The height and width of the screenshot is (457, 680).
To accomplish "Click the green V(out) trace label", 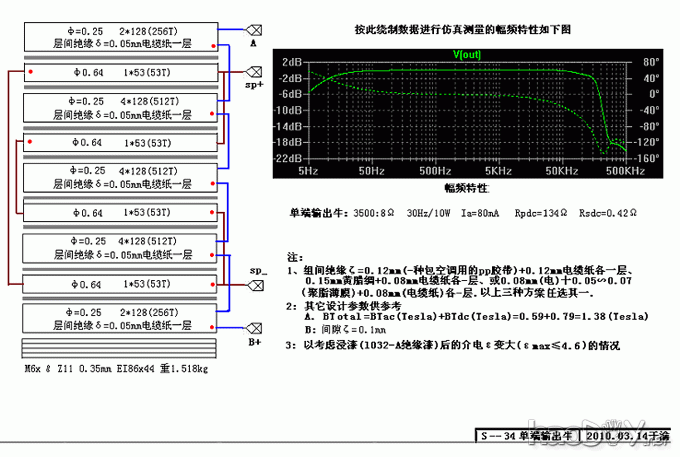I will pos(466,53).
